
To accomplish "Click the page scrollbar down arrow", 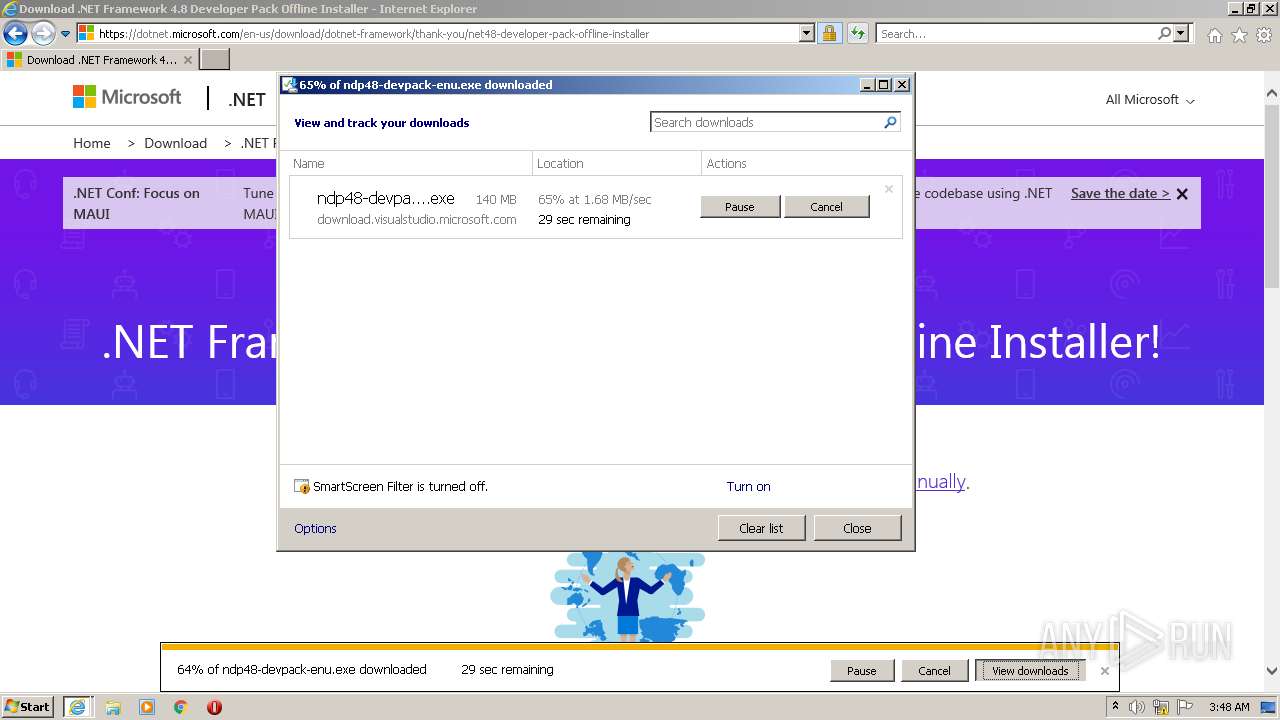I will coord(1272,672).
